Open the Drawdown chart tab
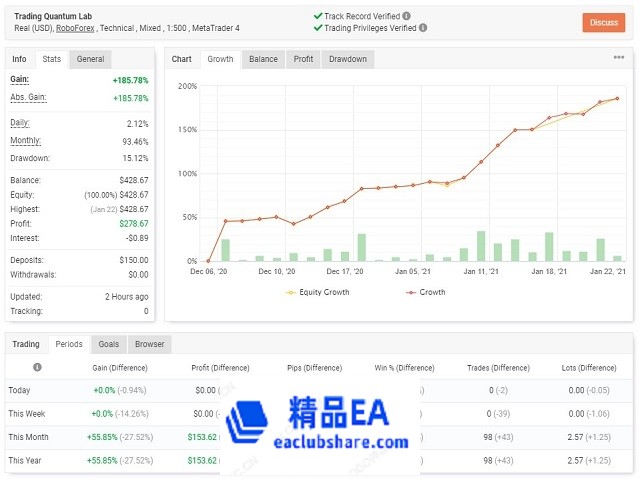The height and width of the screenshot is (480, 640). click(347, 59)
